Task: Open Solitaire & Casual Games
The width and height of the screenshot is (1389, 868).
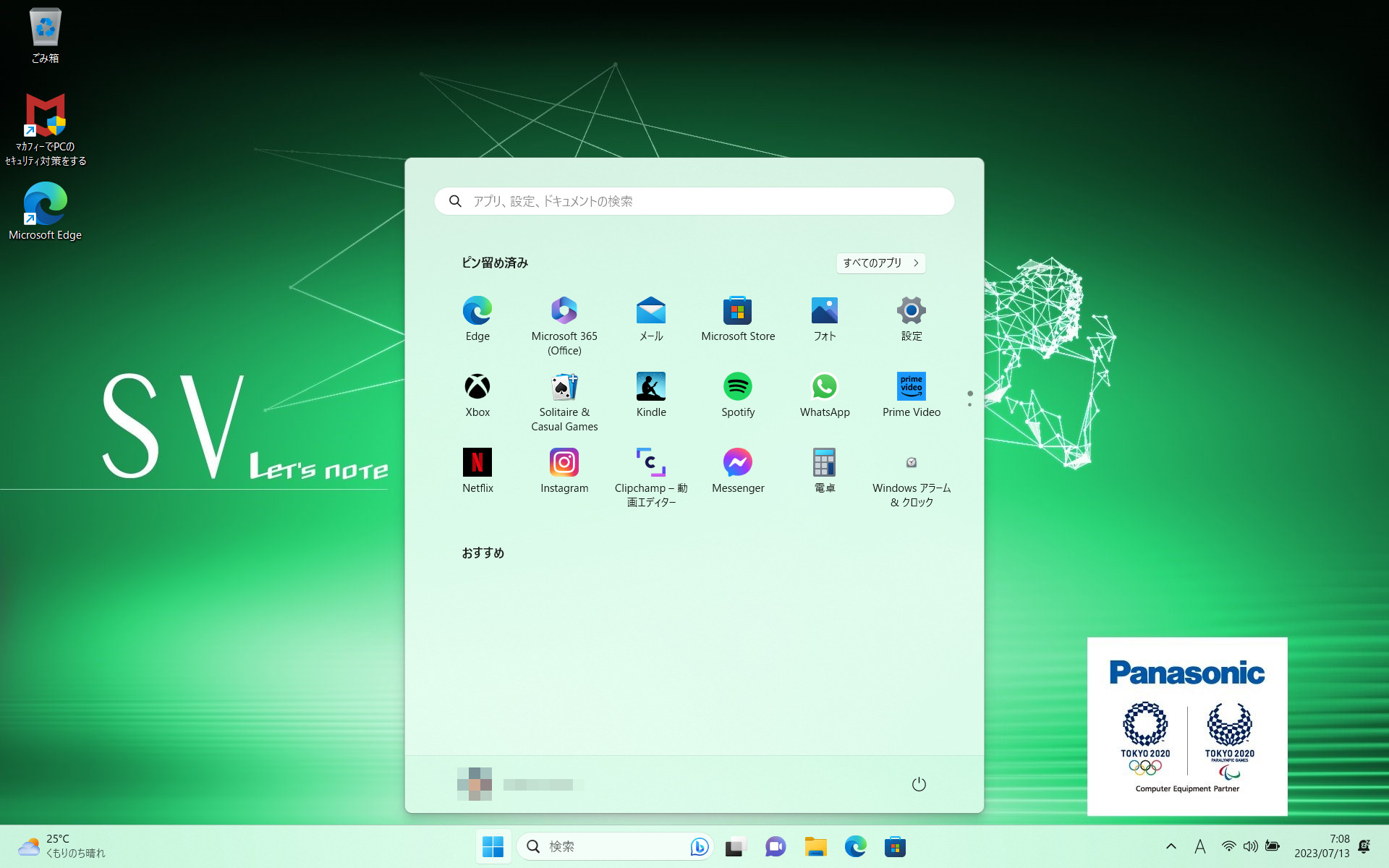Action: tap(564, 401)
